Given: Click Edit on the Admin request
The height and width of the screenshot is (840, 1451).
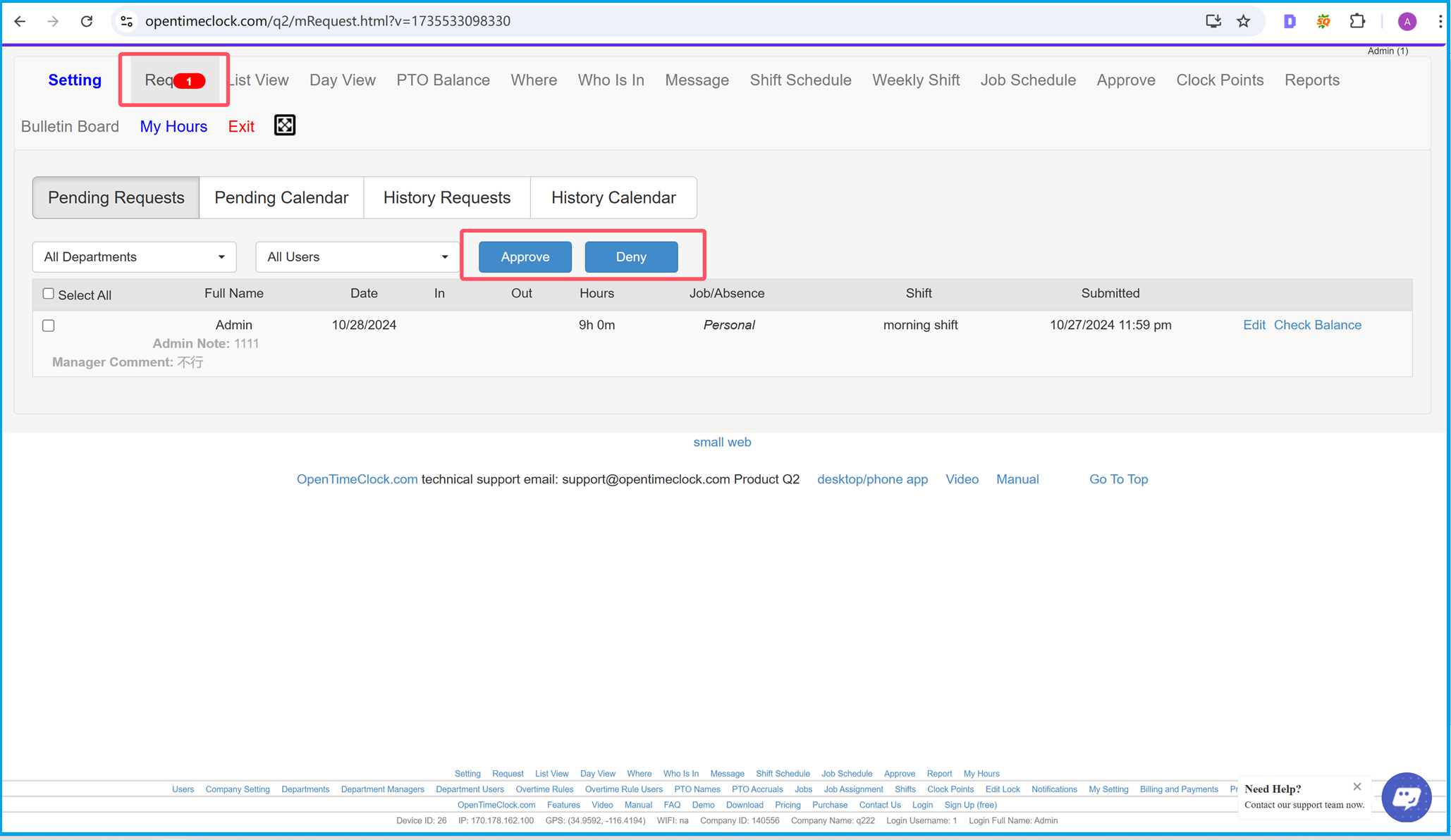Looking at the screenshot, I should coord(1254,325).
